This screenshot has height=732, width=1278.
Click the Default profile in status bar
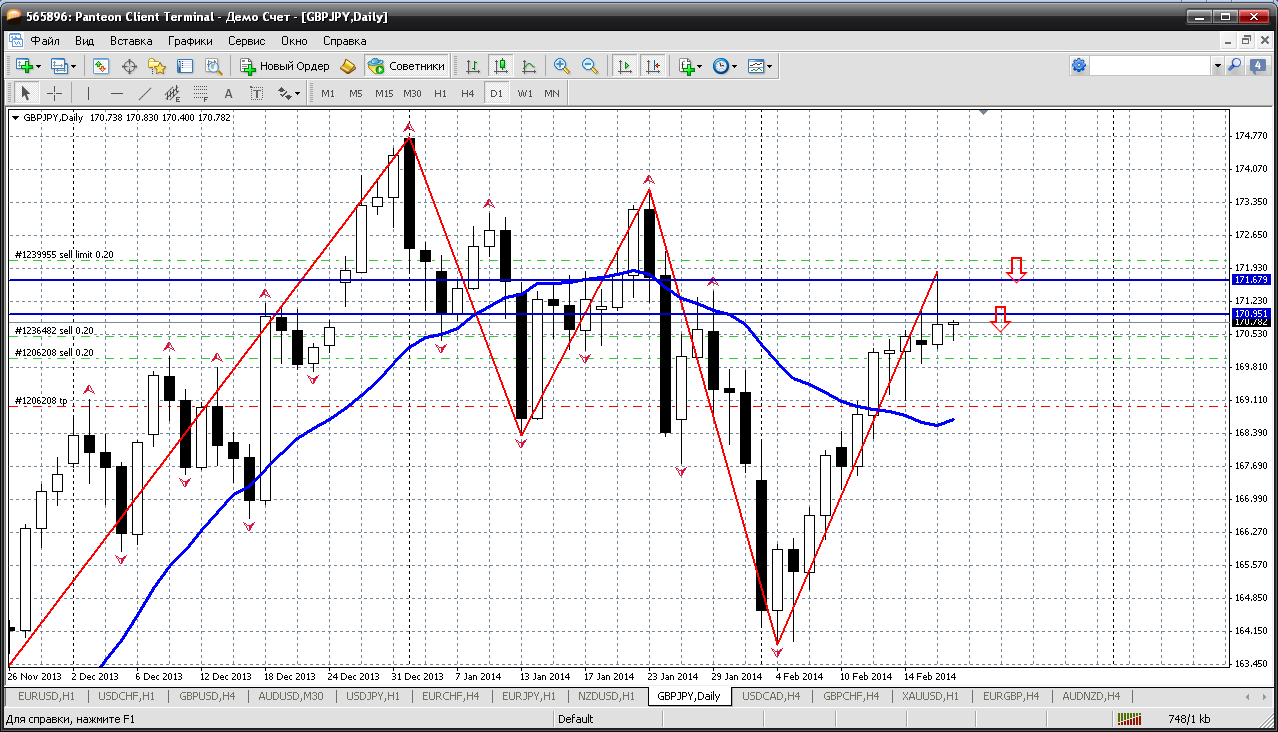click(575, 719)
